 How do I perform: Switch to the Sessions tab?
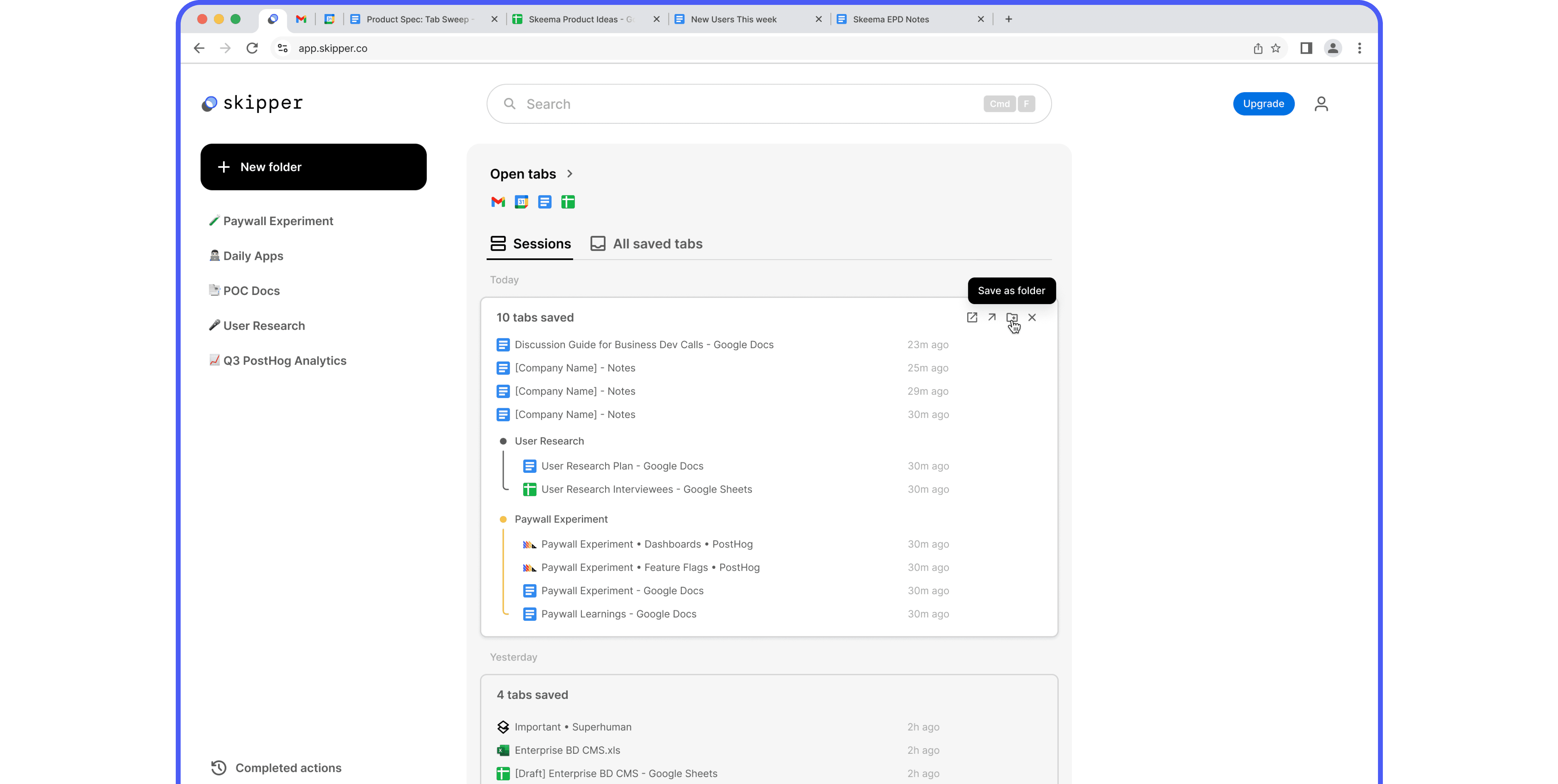click(530, 244)
